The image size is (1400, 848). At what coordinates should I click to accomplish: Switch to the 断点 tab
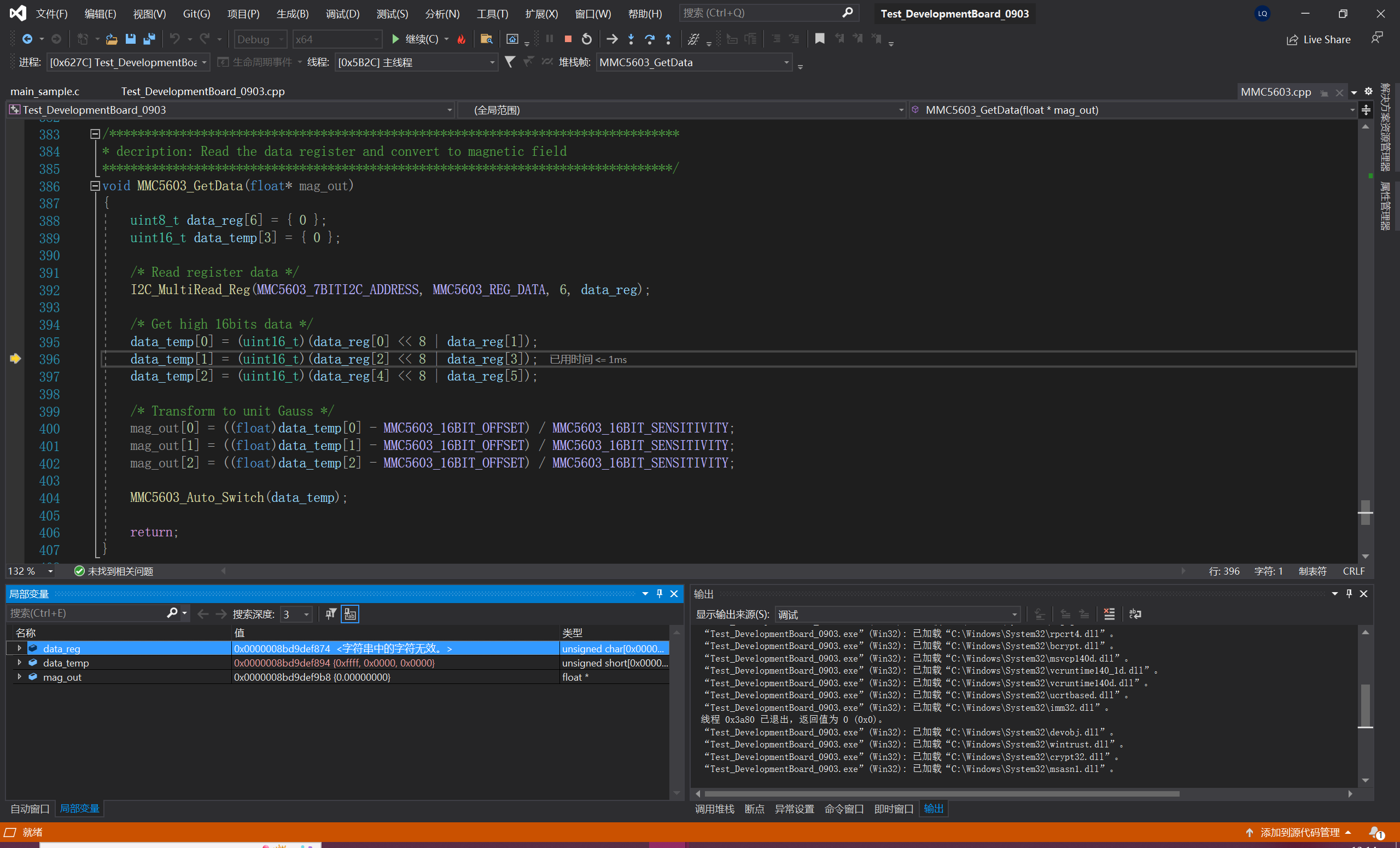tap(754, 808)
